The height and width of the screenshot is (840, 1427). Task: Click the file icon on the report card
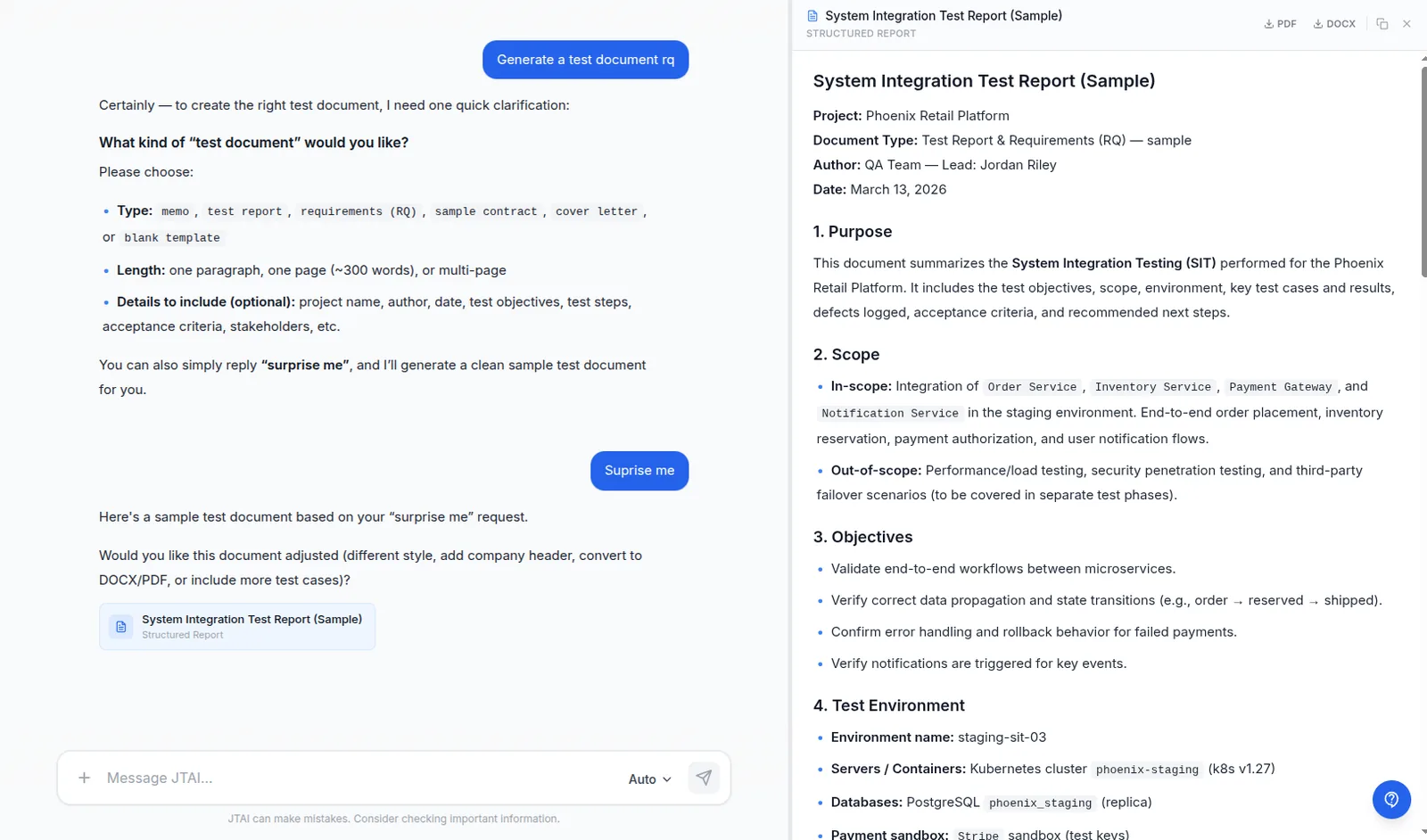click(121, 627)
